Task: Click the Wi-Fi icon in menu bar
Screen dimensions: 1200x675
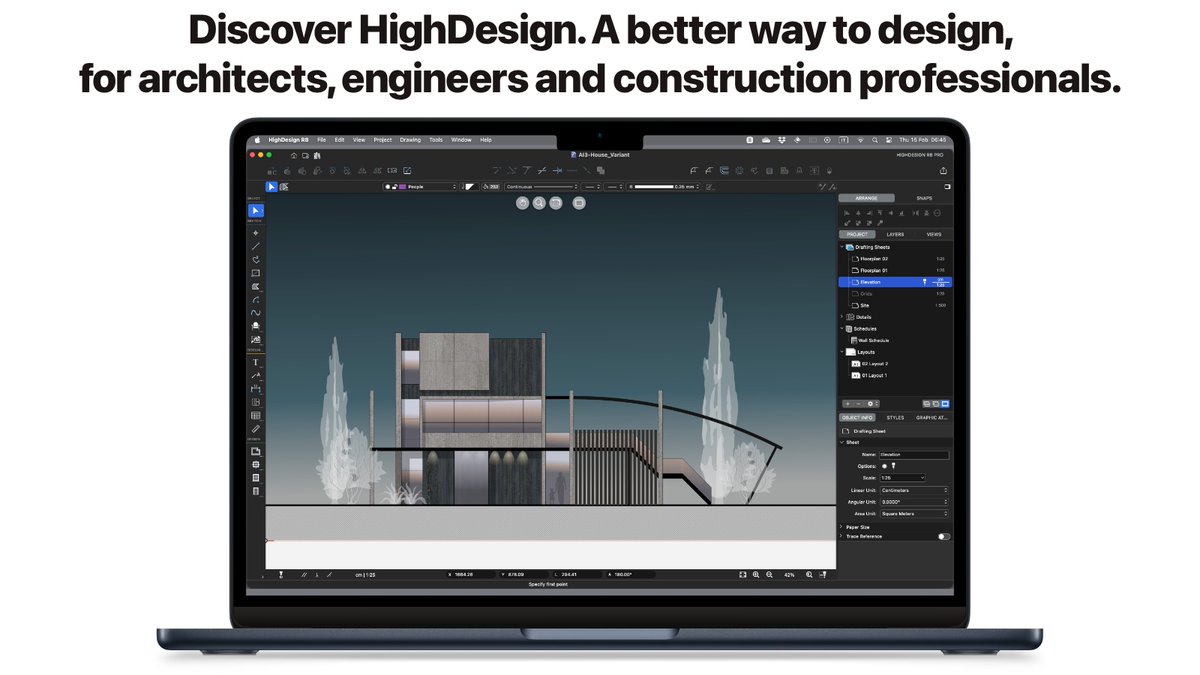Action: pos(861,140)
